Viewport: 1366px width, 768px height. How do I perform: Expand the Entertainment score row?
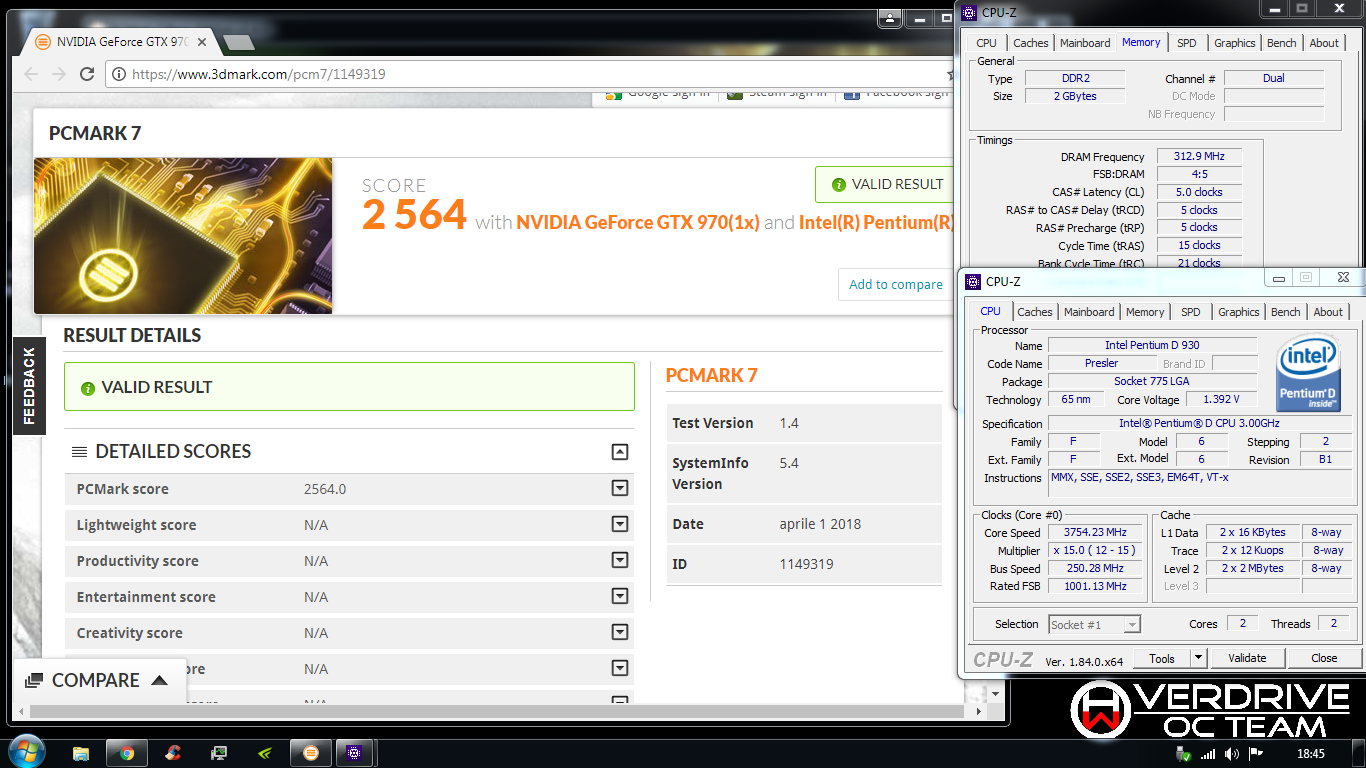click(x=620, y=597)
